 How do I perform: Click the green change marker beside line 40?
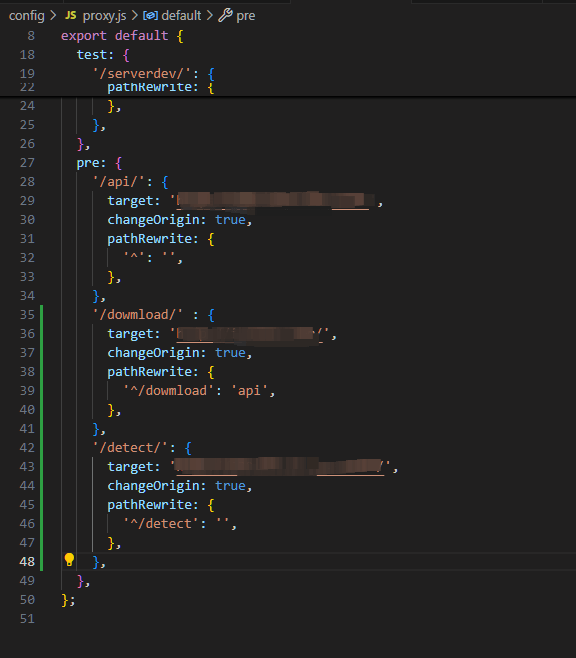coord(42,410)
